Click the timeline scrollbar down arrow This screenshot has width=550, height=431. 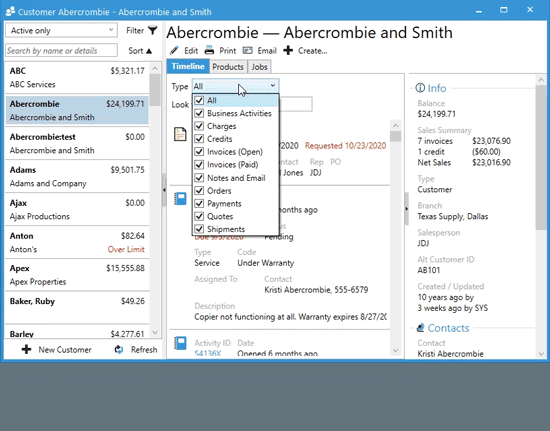click(x=396, y=350)
